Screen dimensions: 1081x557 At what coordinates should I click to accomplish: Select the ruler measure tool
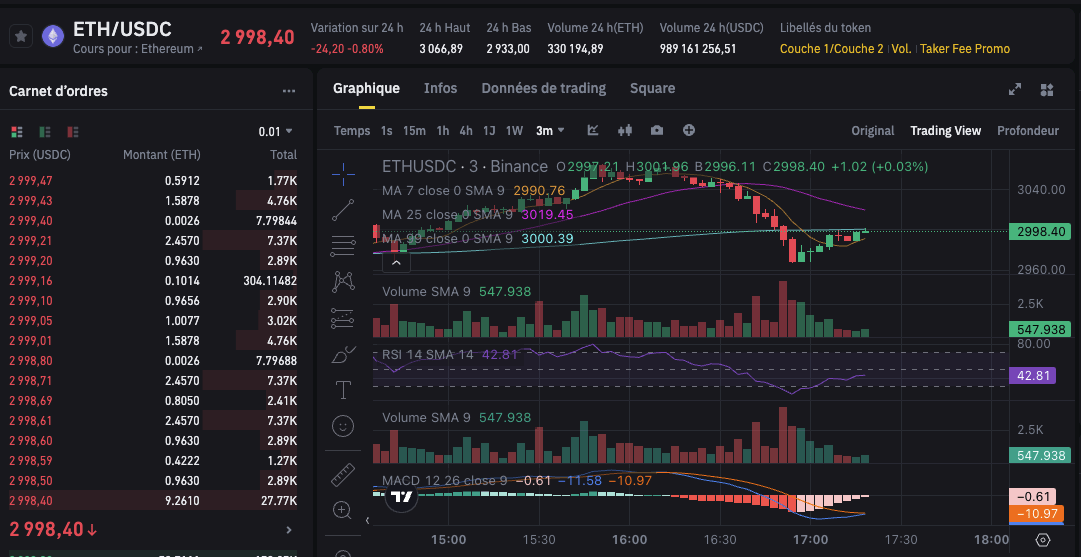point(343,475)
